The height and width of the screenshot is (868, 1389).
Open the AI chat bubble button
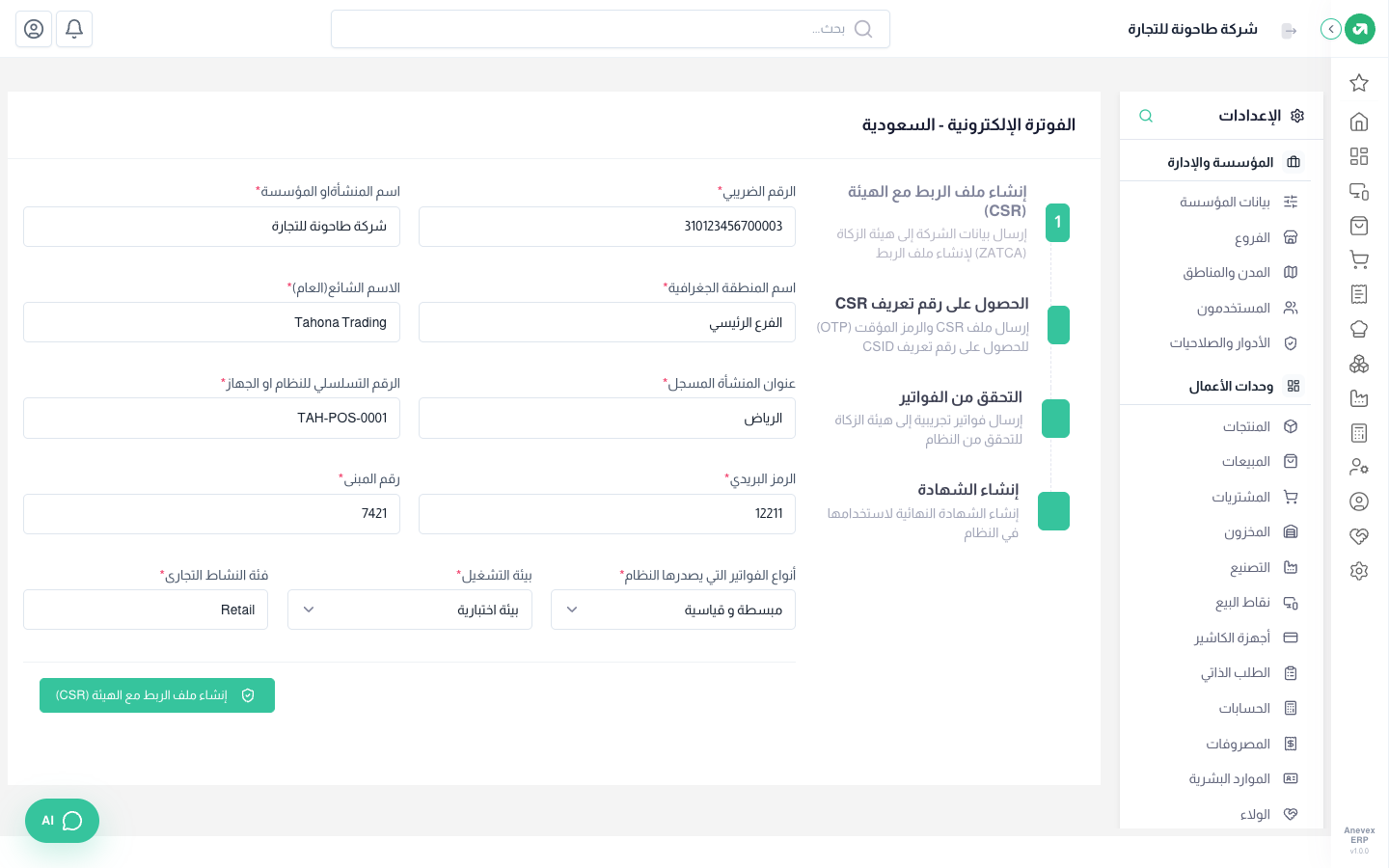point(62,821)
